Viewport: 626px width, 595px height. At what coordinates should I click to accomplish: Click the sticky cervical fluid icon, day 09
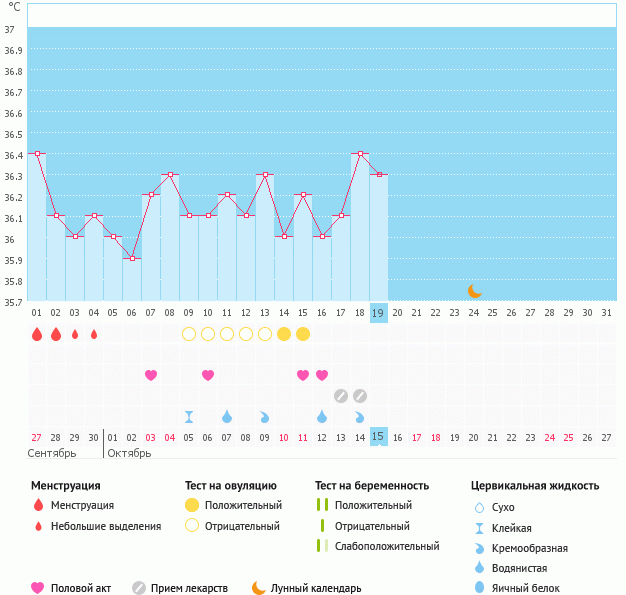pos(189,416)
